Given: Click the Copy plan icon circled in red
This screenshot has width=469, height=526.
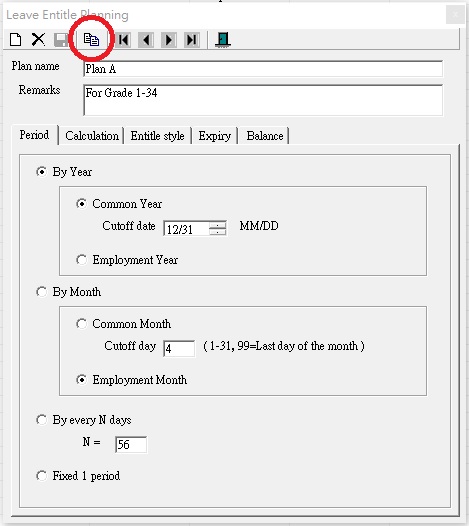Looking at the screenshot, I should point(91,40).
